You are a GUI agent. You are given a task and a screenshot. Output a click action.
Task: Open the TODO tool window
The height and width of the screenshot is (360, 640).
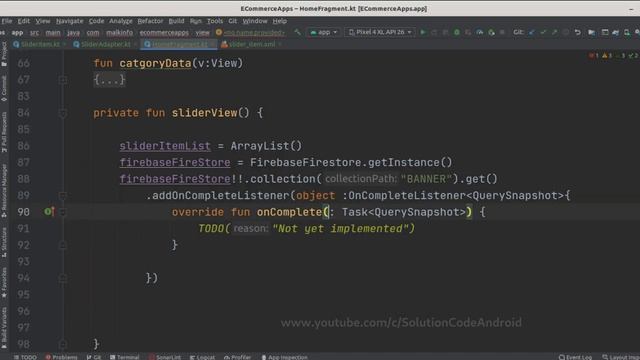click(x=25, y=357)
